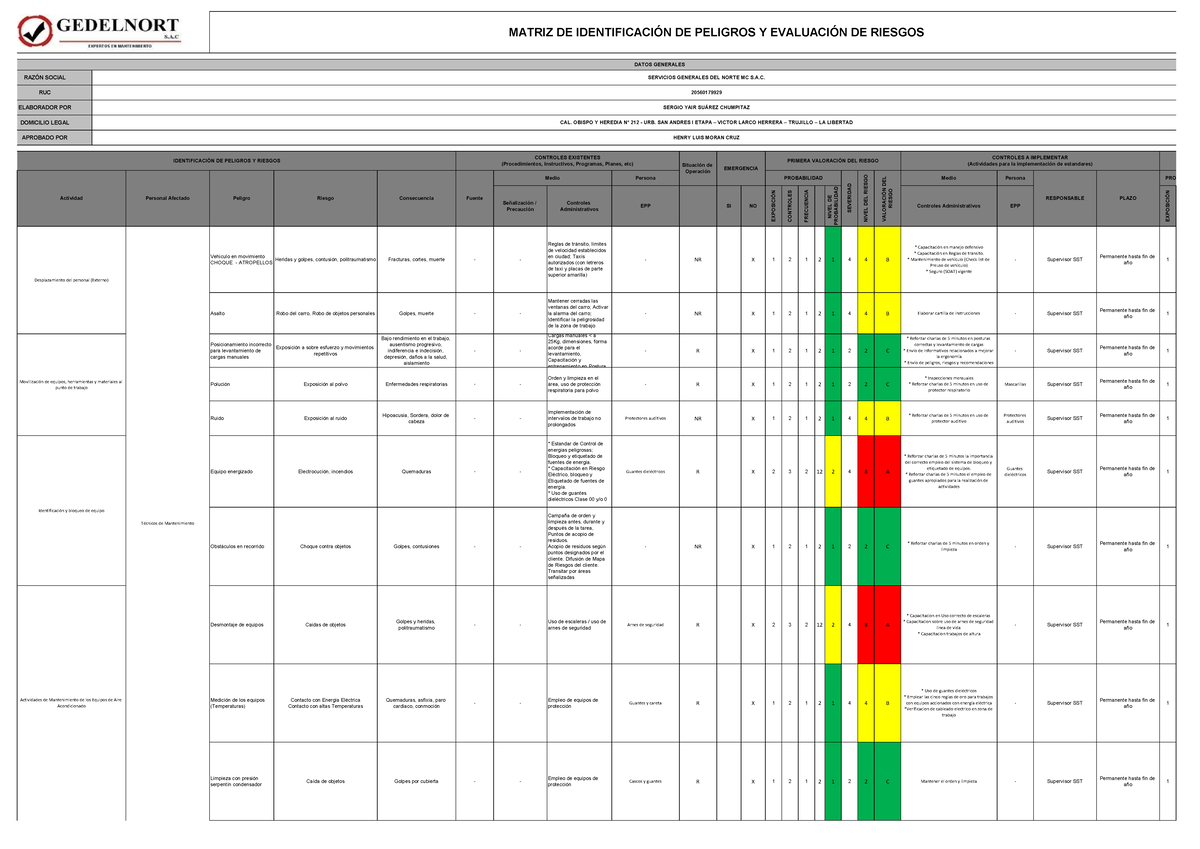This screenshot has height=849, width=1200.
Task: Click 'PRIMERA VALORACIÓN DEL RIESGO' header
Action: tap(833, 160)
